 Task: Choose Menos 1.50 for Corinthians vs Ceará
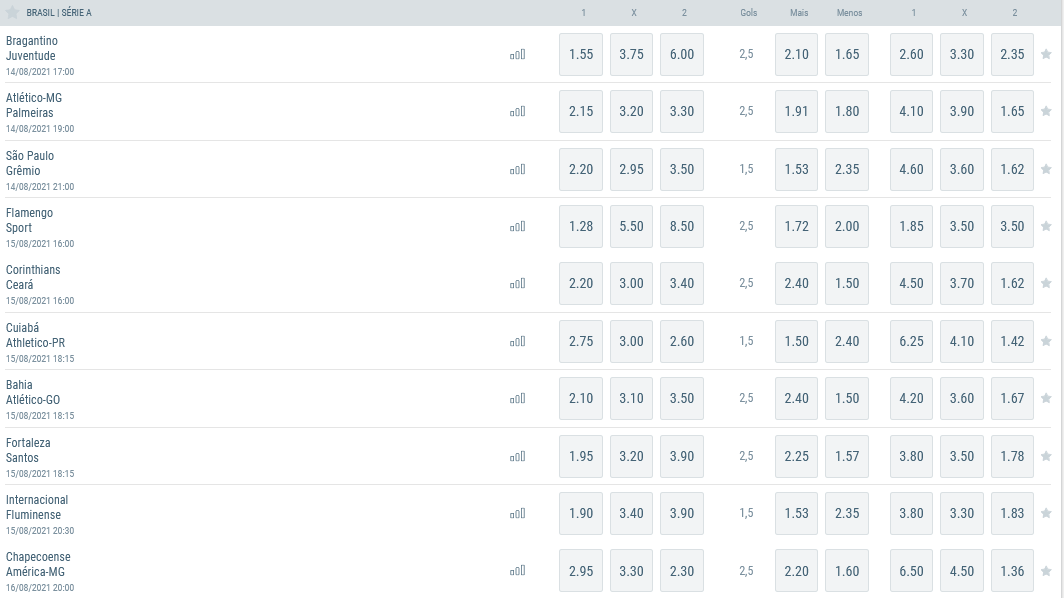[x=847, y=284]
